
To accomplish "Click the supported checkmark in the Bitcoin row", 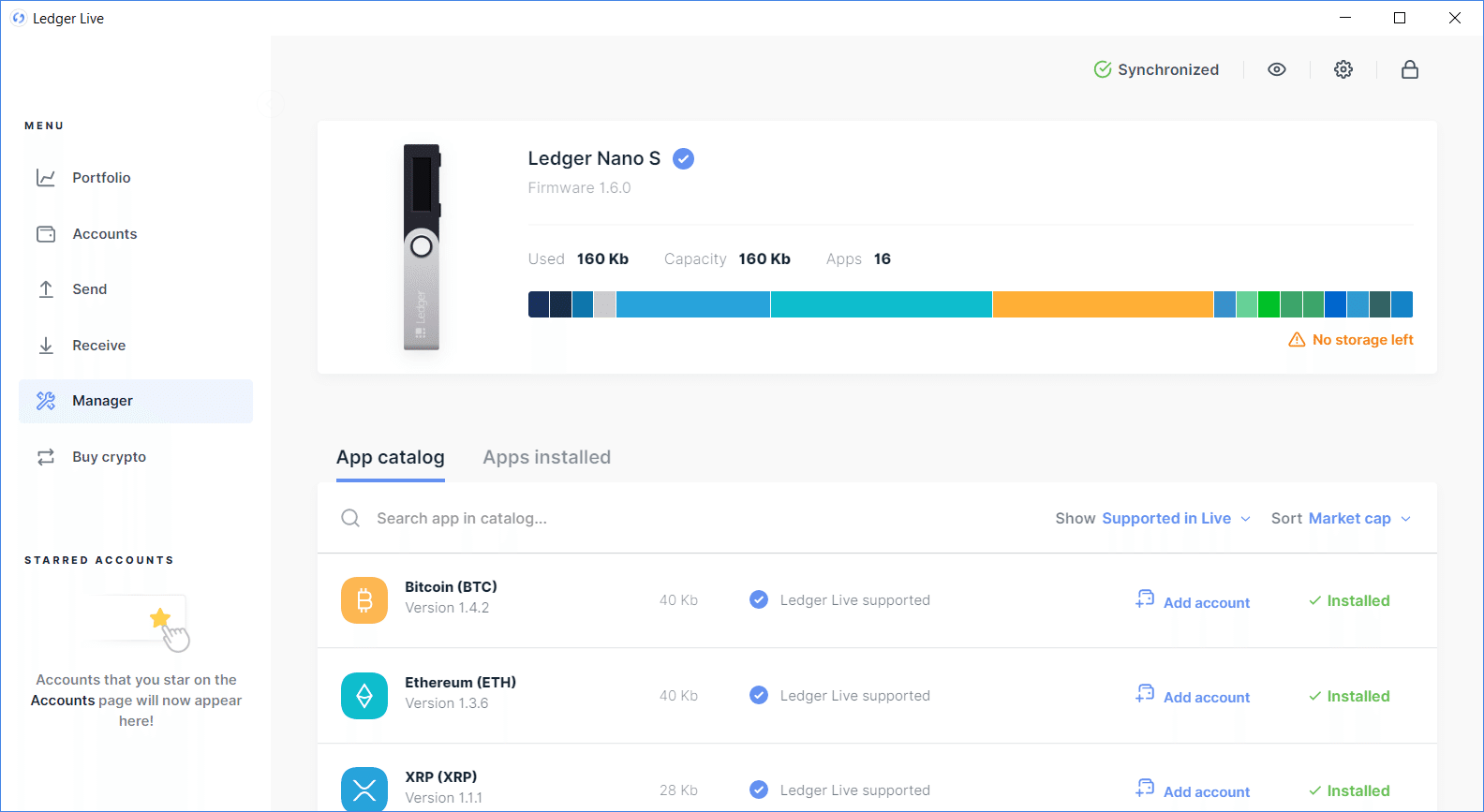I will coord(759,600).
